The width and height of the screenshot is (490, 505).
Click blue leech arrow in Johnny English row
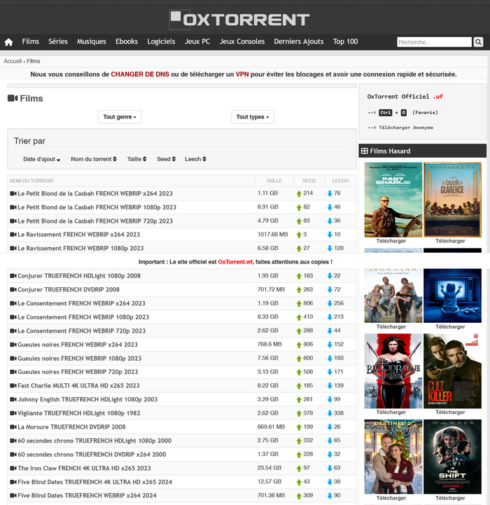click(330, 400)
